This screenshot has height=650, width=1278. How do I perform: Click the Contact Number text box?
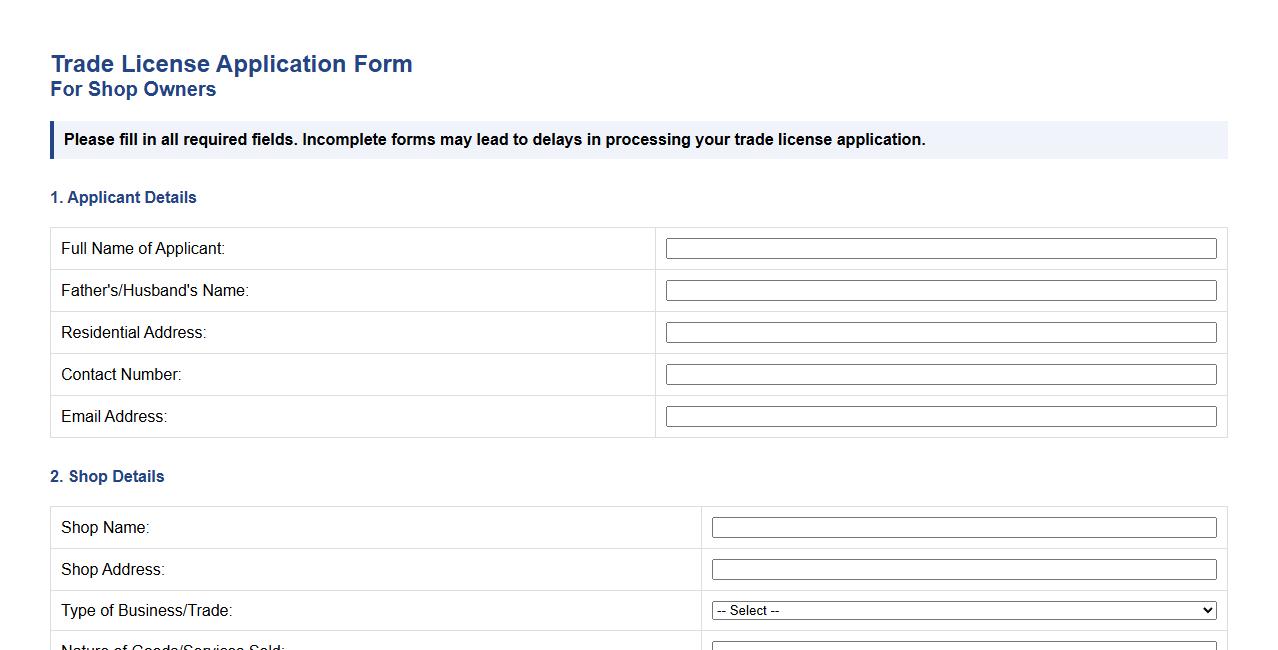[x=940, y=374]
